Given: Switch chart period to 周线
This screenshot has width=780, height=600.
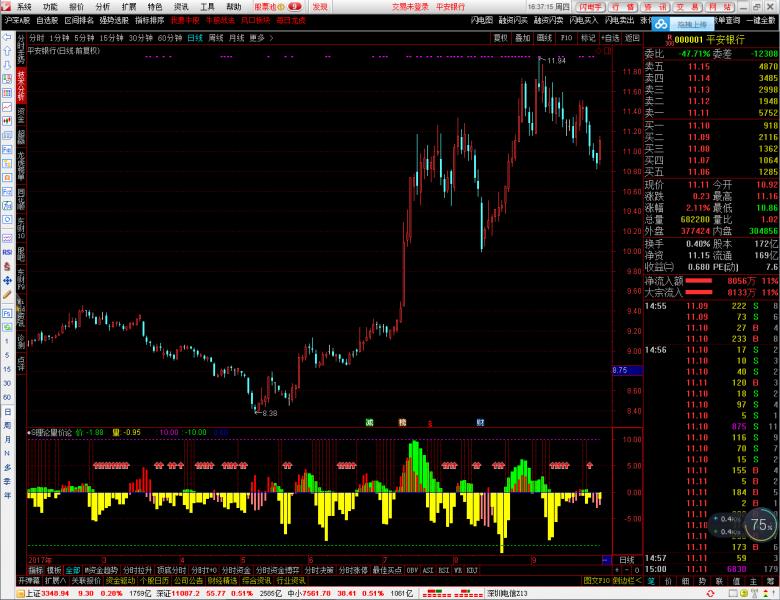Looking at the screenshot, I should (216, 38).
